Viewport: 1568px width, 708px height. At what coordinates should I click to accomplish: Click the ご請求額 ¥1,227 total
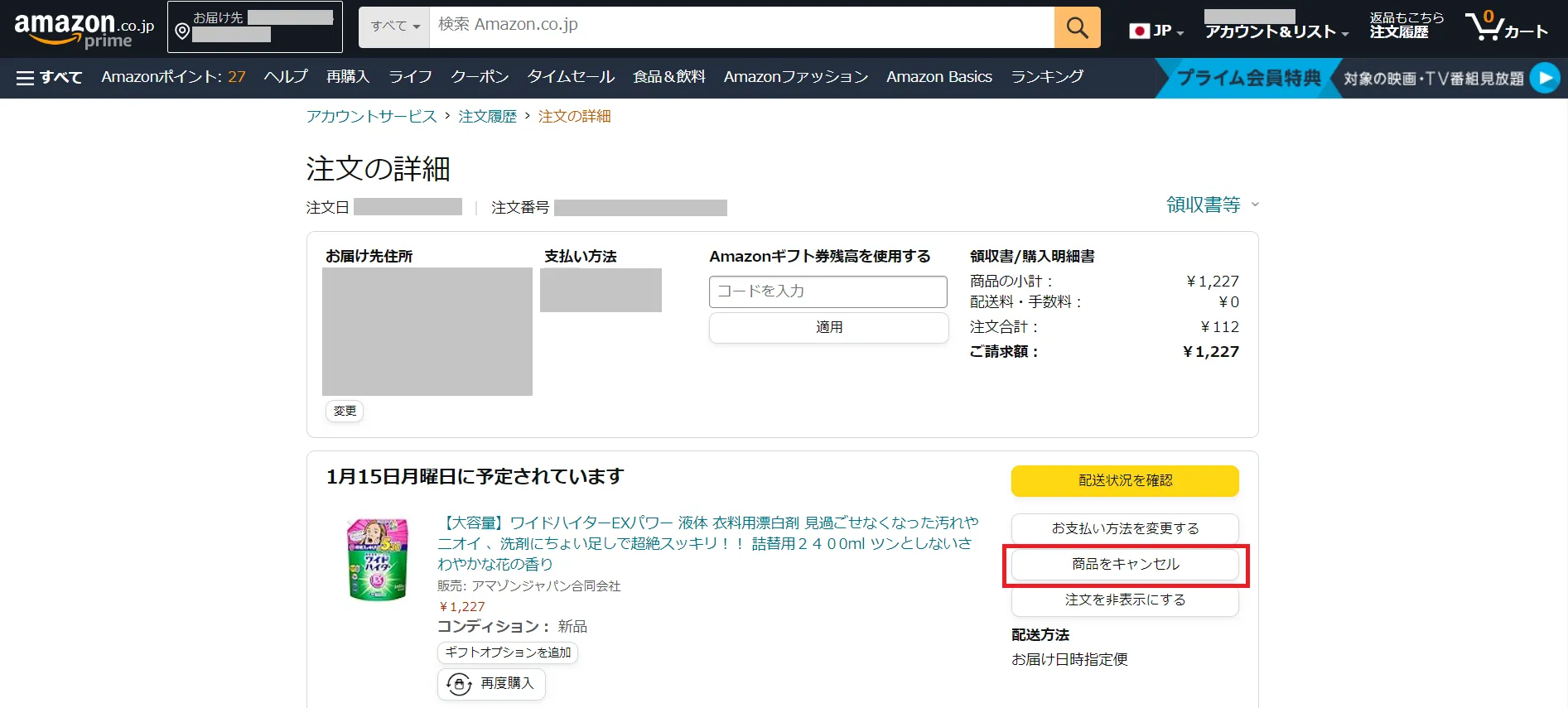click(x=1104, y=352)
